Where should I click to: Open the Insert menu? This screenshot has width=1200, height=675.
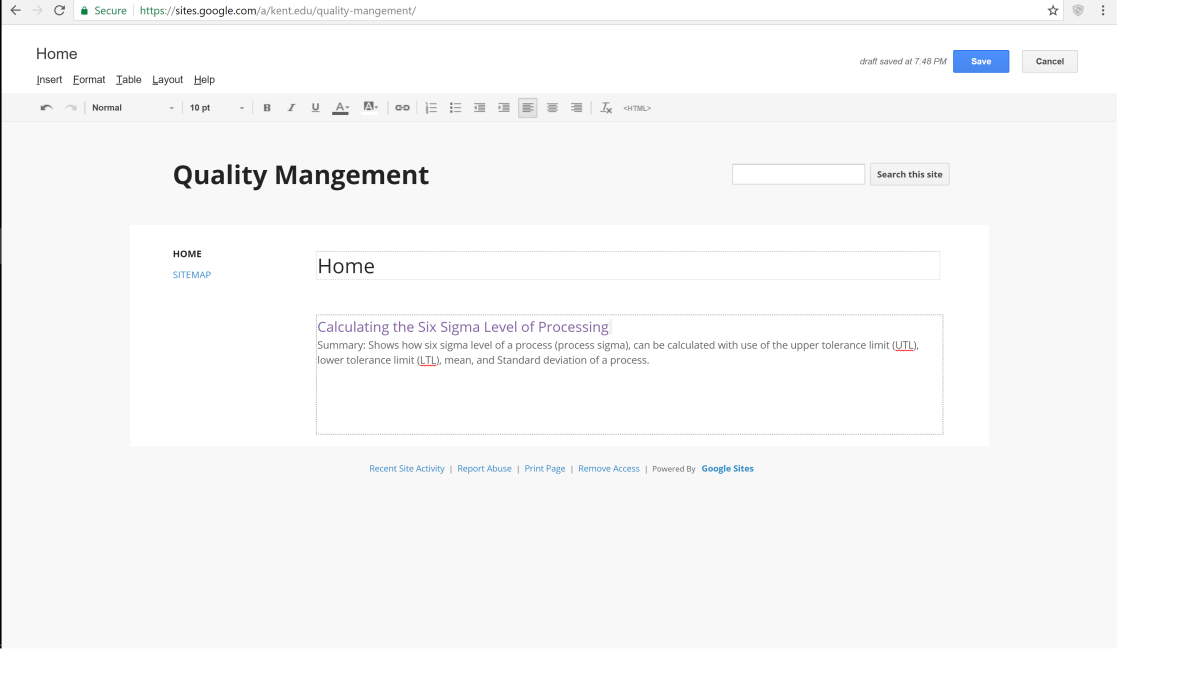tap(49, 80)
